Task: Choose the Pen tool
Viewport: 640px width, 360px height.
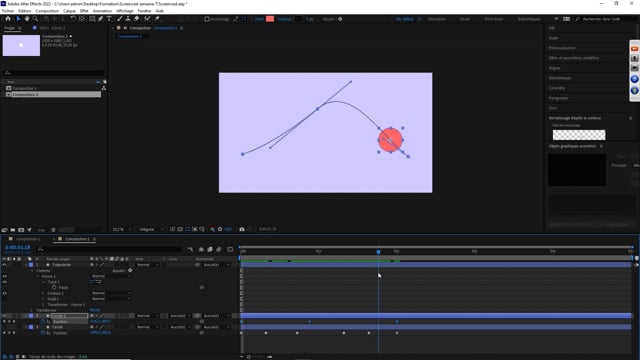Action: (x=101, y=19)
